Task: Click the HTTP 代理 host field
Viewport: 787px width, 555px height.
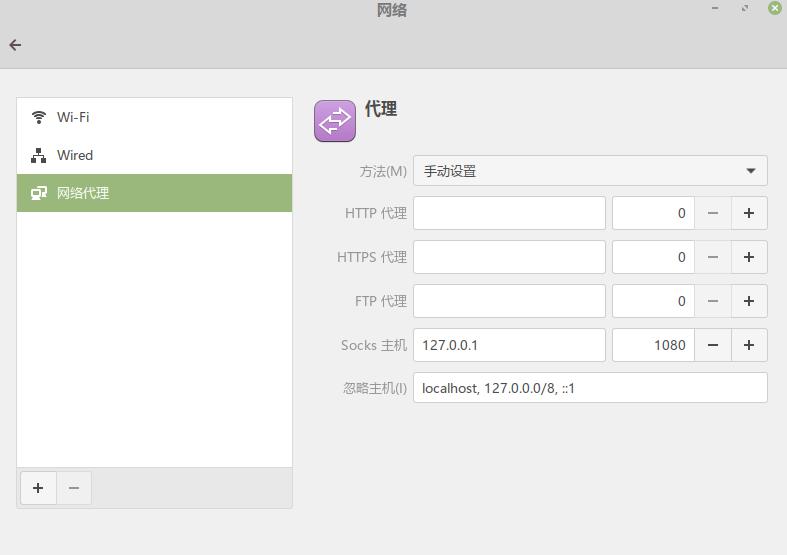Action: click(509, 213)
